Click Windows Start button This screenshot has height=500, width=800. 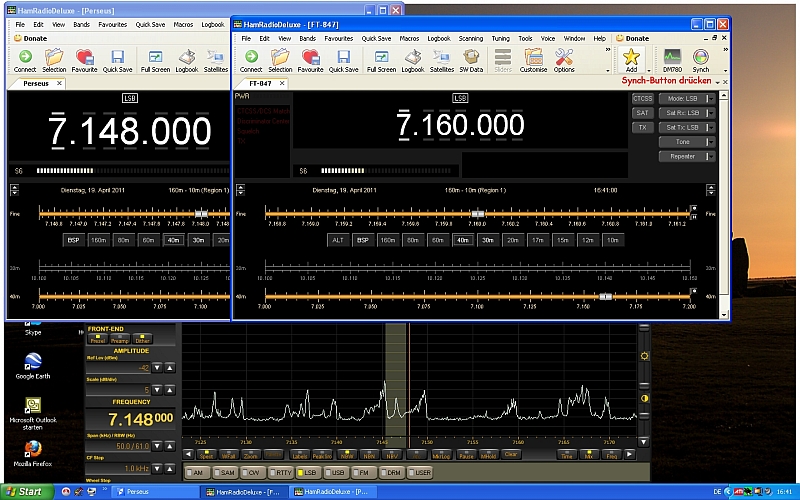(x=29, y=492)
